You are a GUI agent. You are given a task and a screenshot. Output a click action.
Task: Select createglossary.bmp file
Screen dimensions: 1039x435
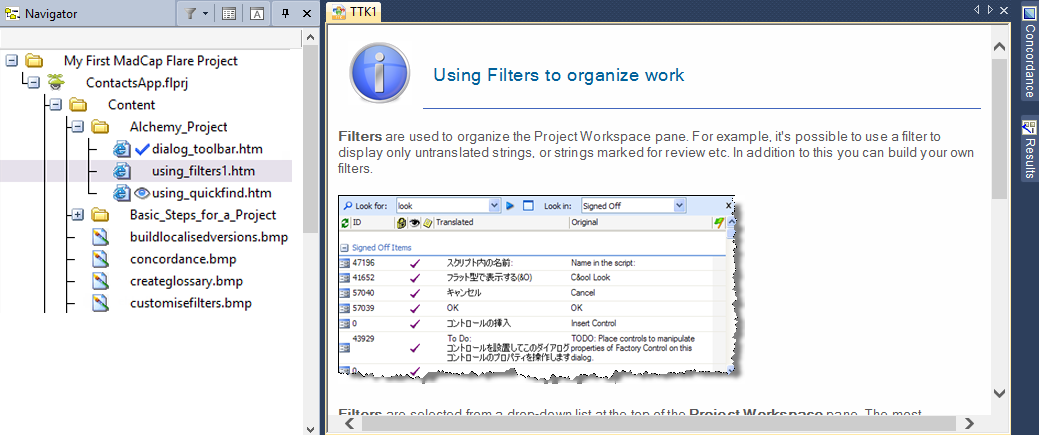coord(186,281)
